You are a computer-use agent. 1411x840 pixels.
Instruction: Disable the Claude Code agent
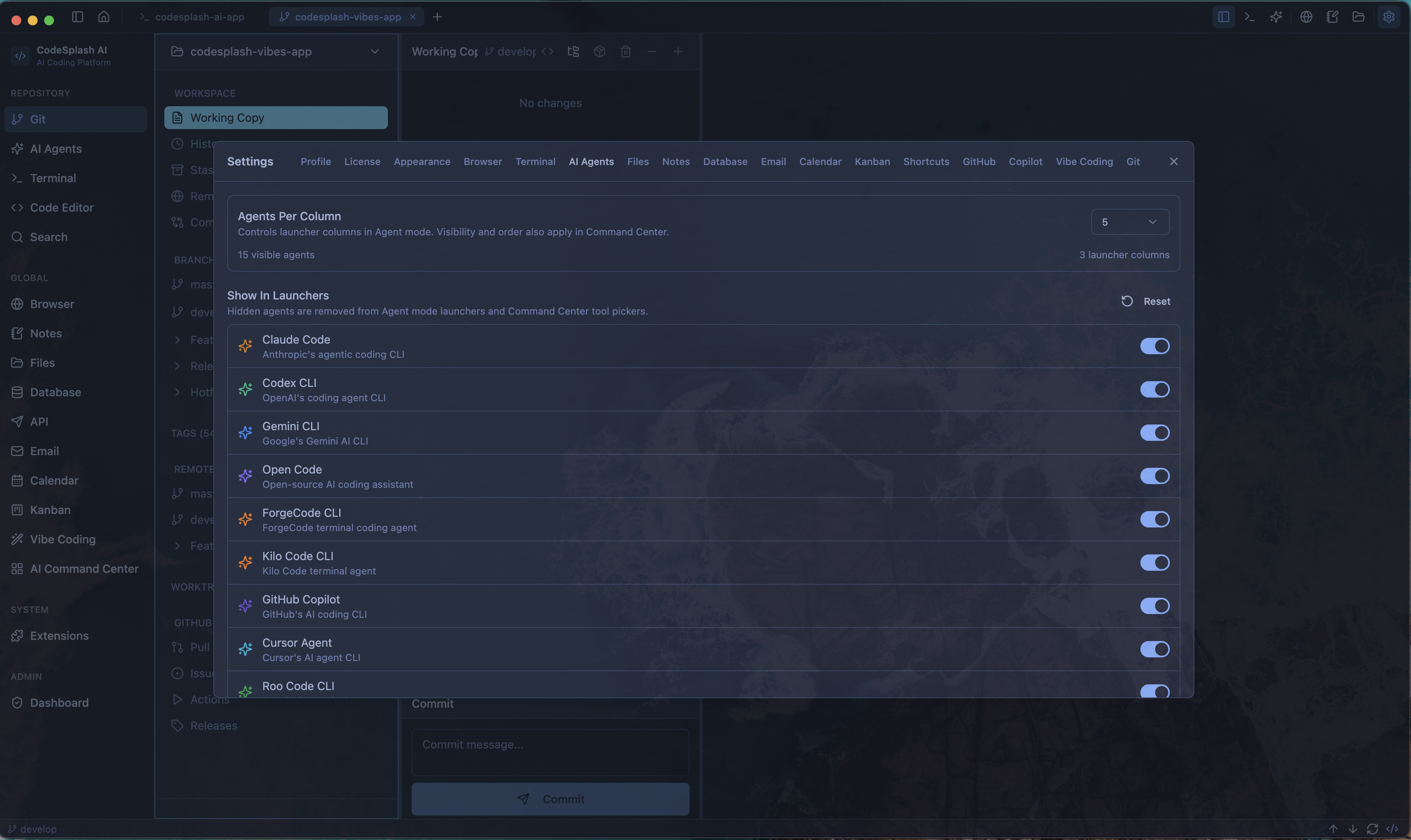(x=1154, y=346)
